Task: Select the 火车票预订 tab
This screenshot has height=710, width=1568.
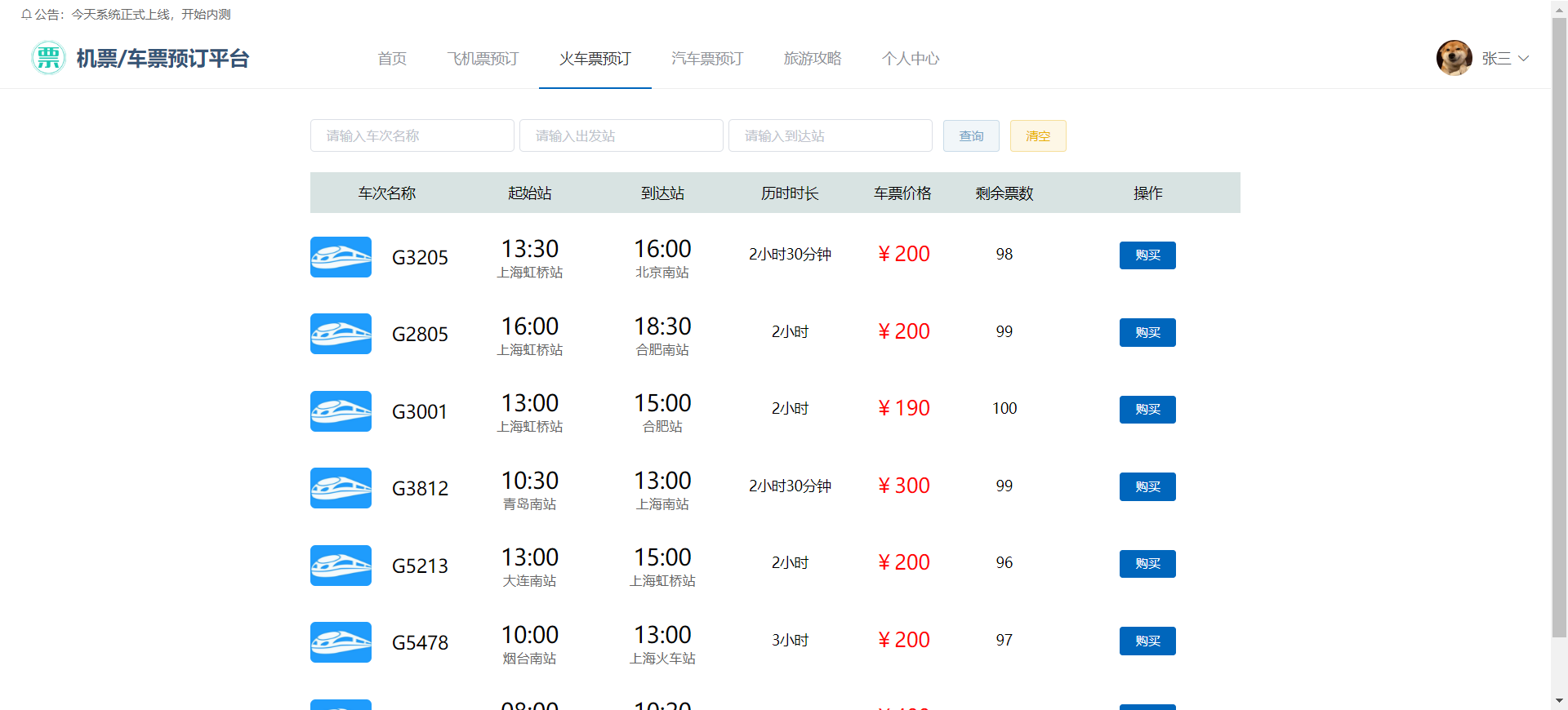Action: pyautogui.click(x=595, y=59)
